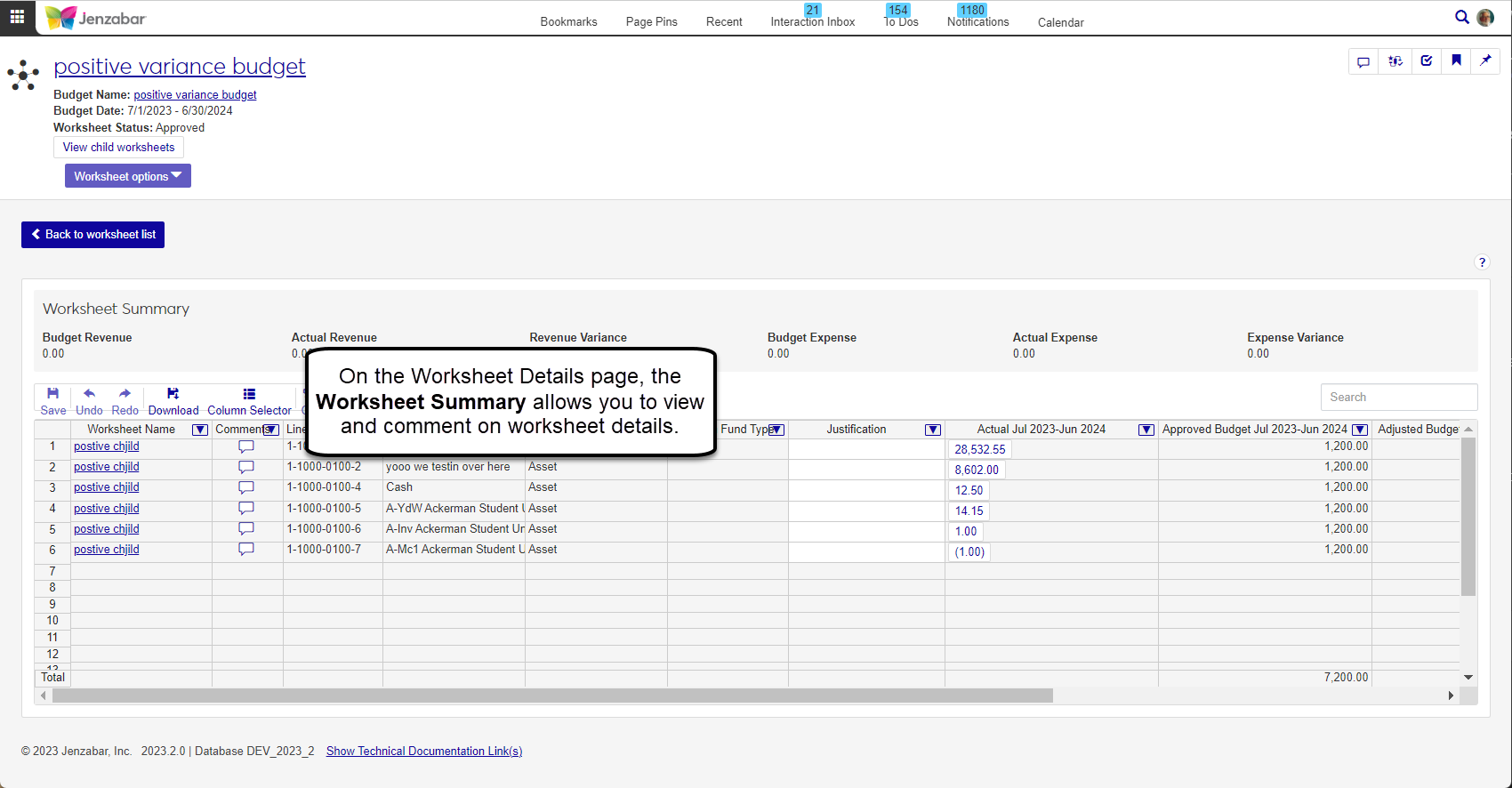1512x788 pixels.
Task: Click the pin page icon
Action: 1485,61
